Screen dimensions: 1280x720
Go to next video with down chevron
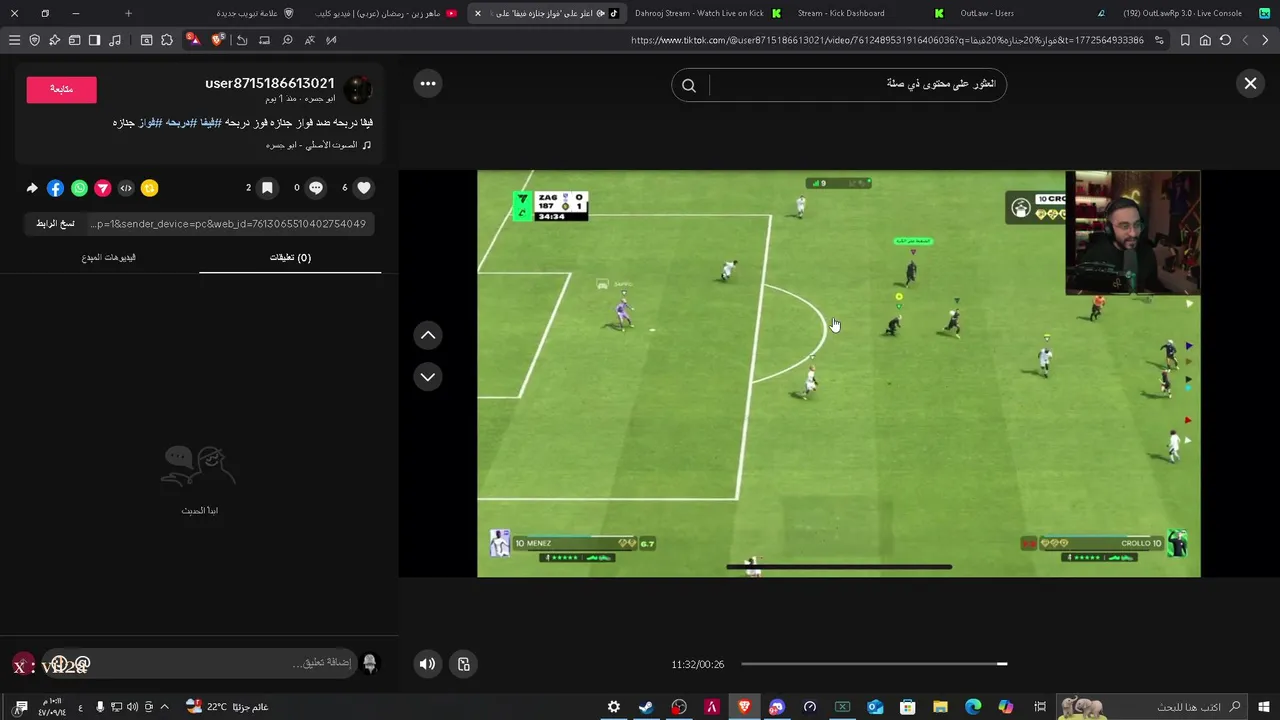(x=428, y=377)
